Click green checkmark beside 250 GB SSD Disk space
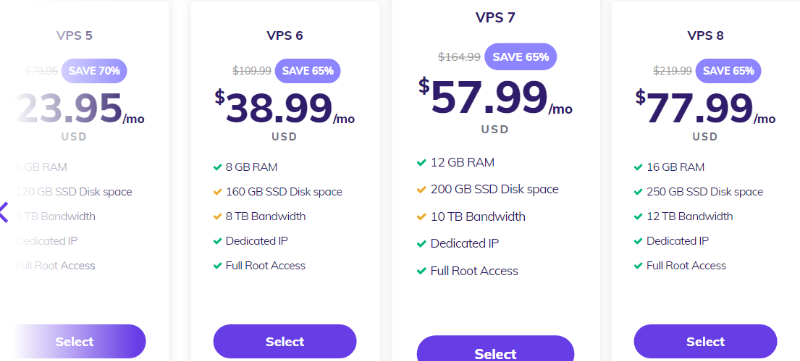 [638, 192]
